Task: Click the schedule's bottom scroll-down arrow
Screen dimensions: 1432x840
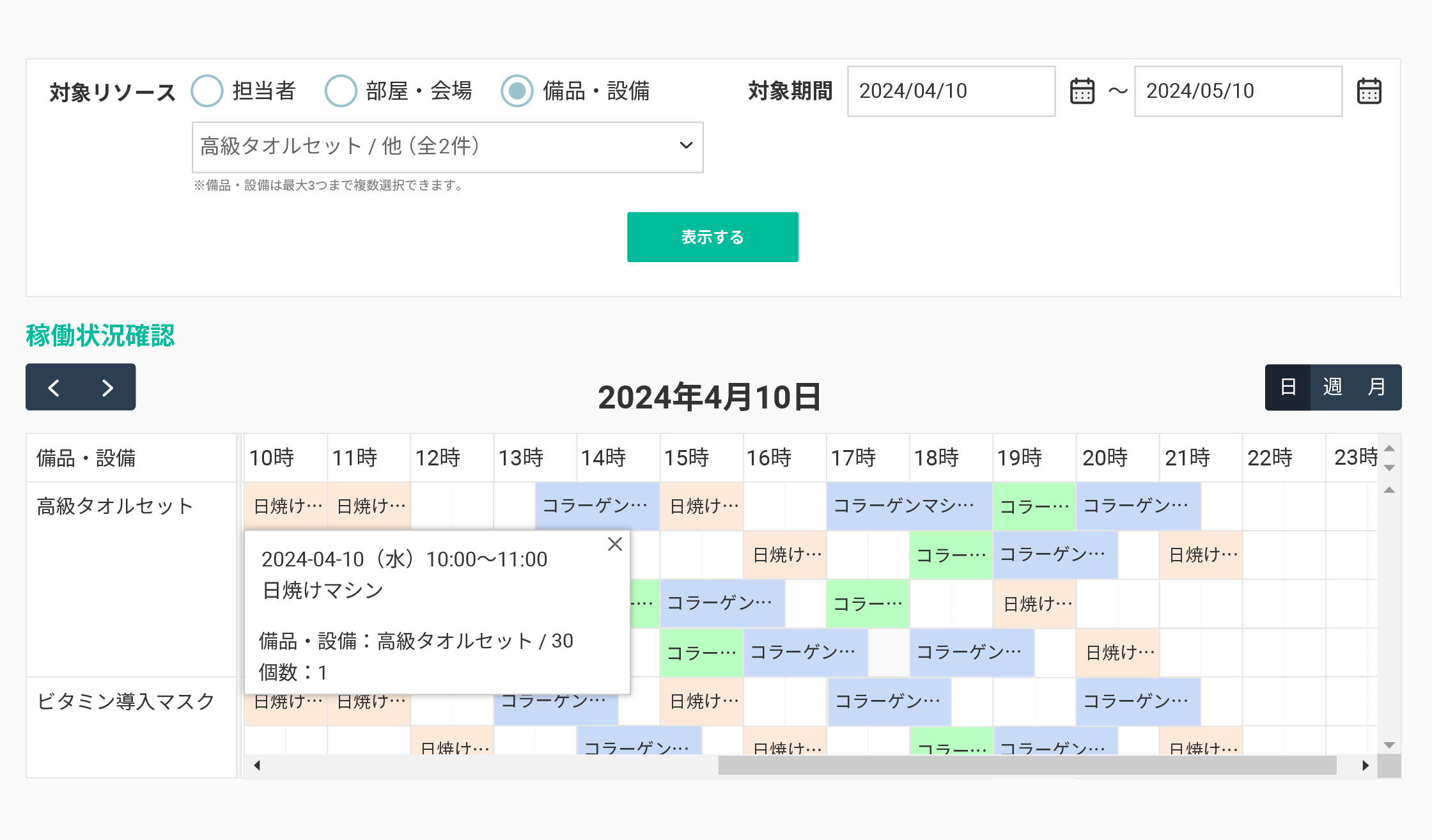Action: tap(1389, 745)
